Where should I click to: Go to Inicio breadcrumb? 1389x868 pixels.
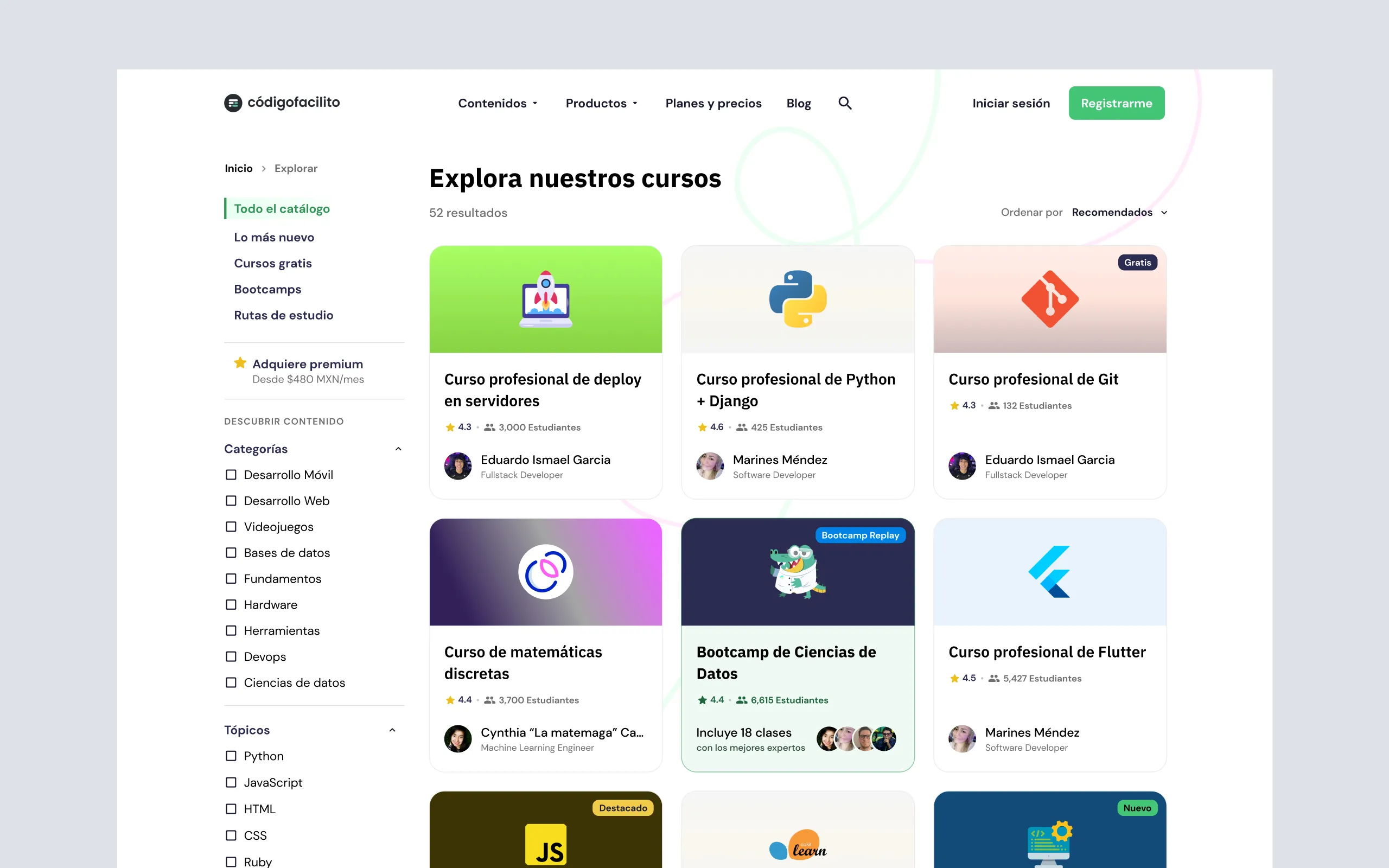238,168
